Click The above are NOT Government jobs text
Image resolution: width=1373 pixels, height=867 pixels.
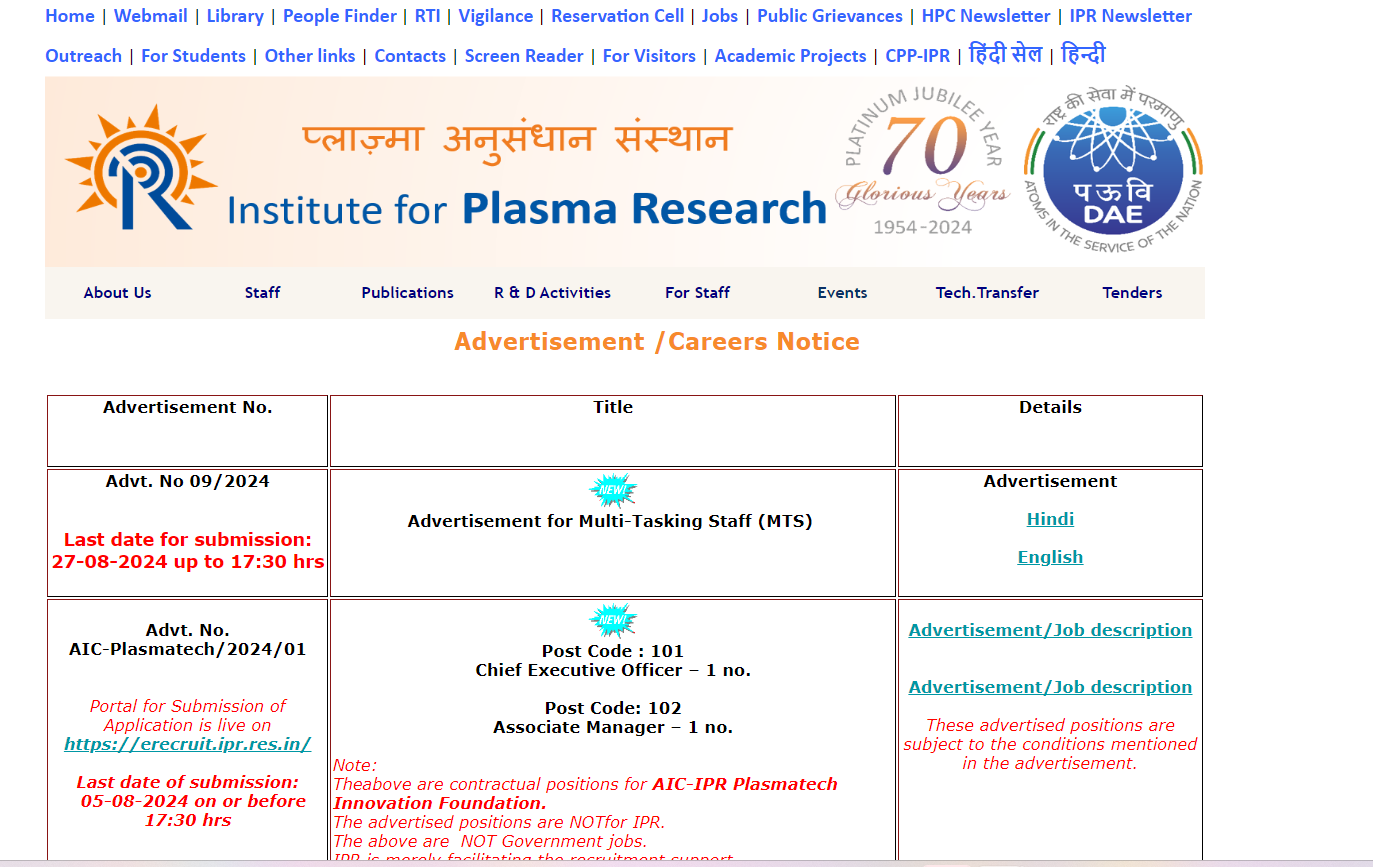[490, 841]
